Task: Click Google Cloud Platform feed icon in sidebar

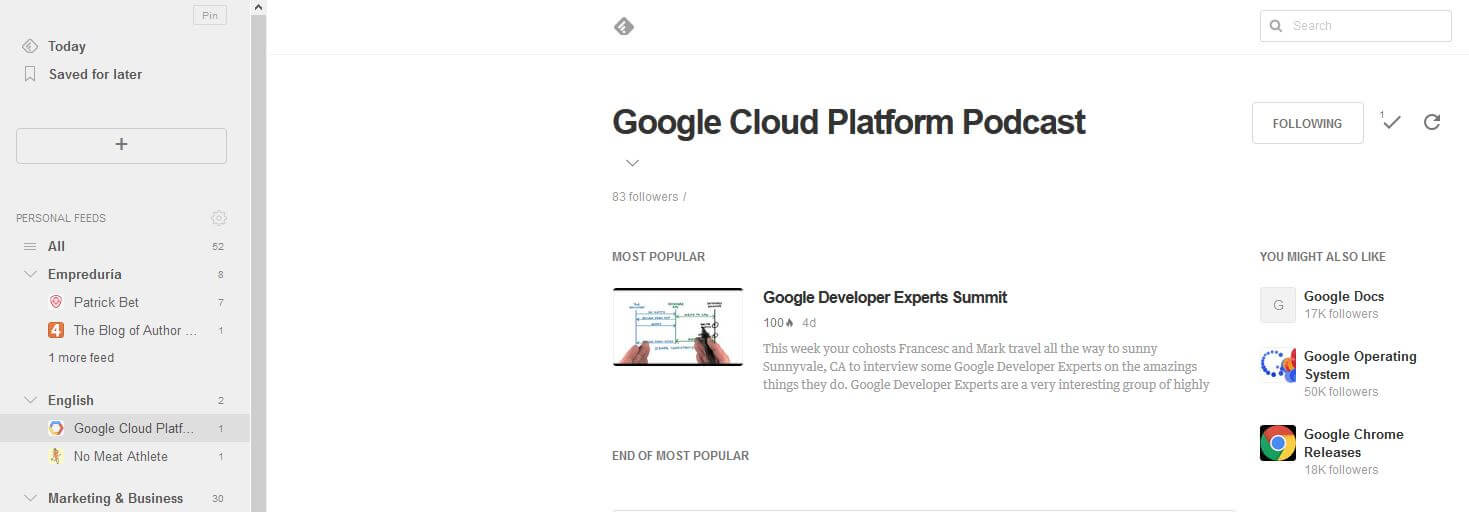Action: tap(56, 428)
